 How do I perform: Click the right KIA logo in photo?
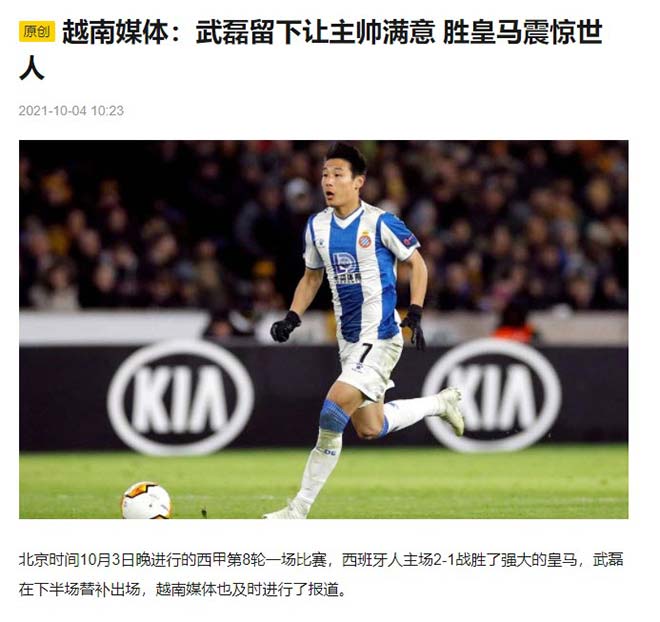click(492, 395)
